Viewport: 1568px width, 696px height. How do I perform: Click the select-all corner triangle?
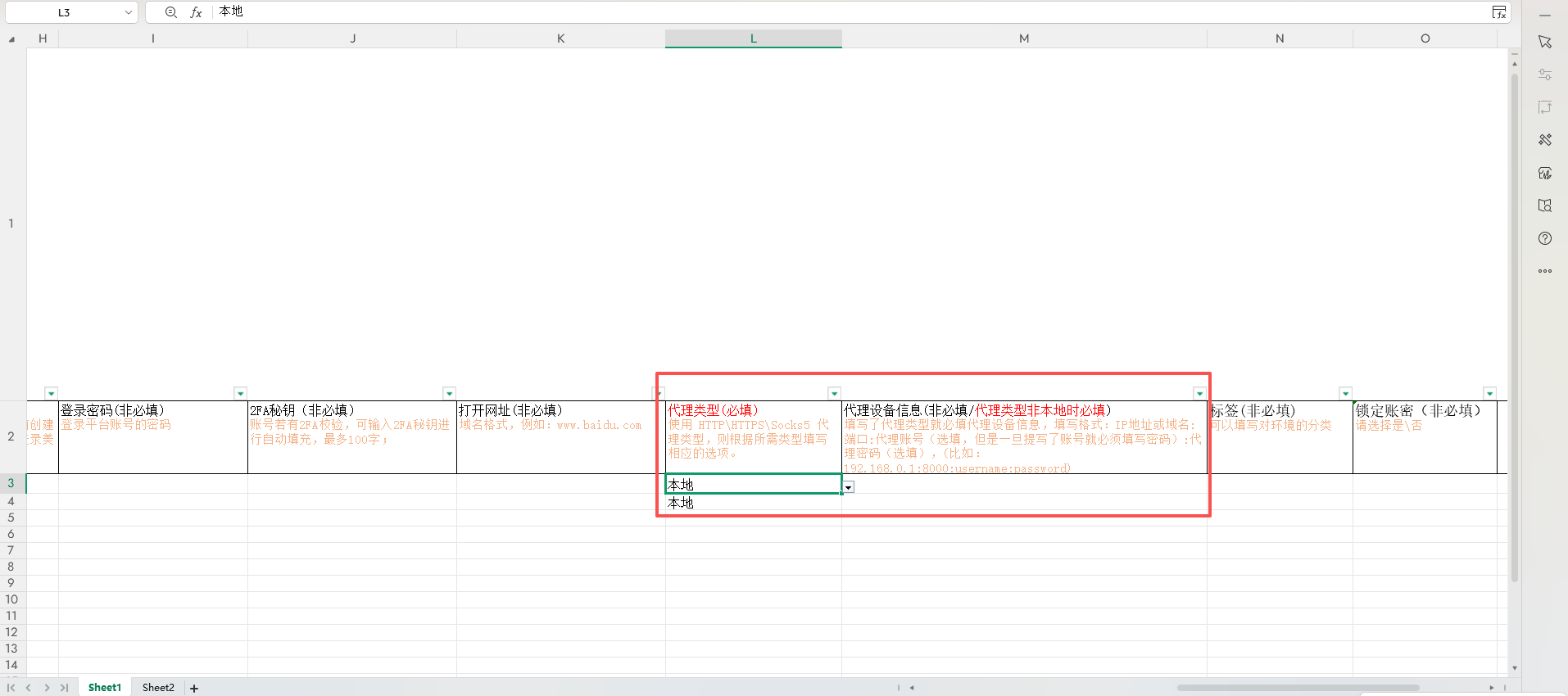(x=11, y=39)
